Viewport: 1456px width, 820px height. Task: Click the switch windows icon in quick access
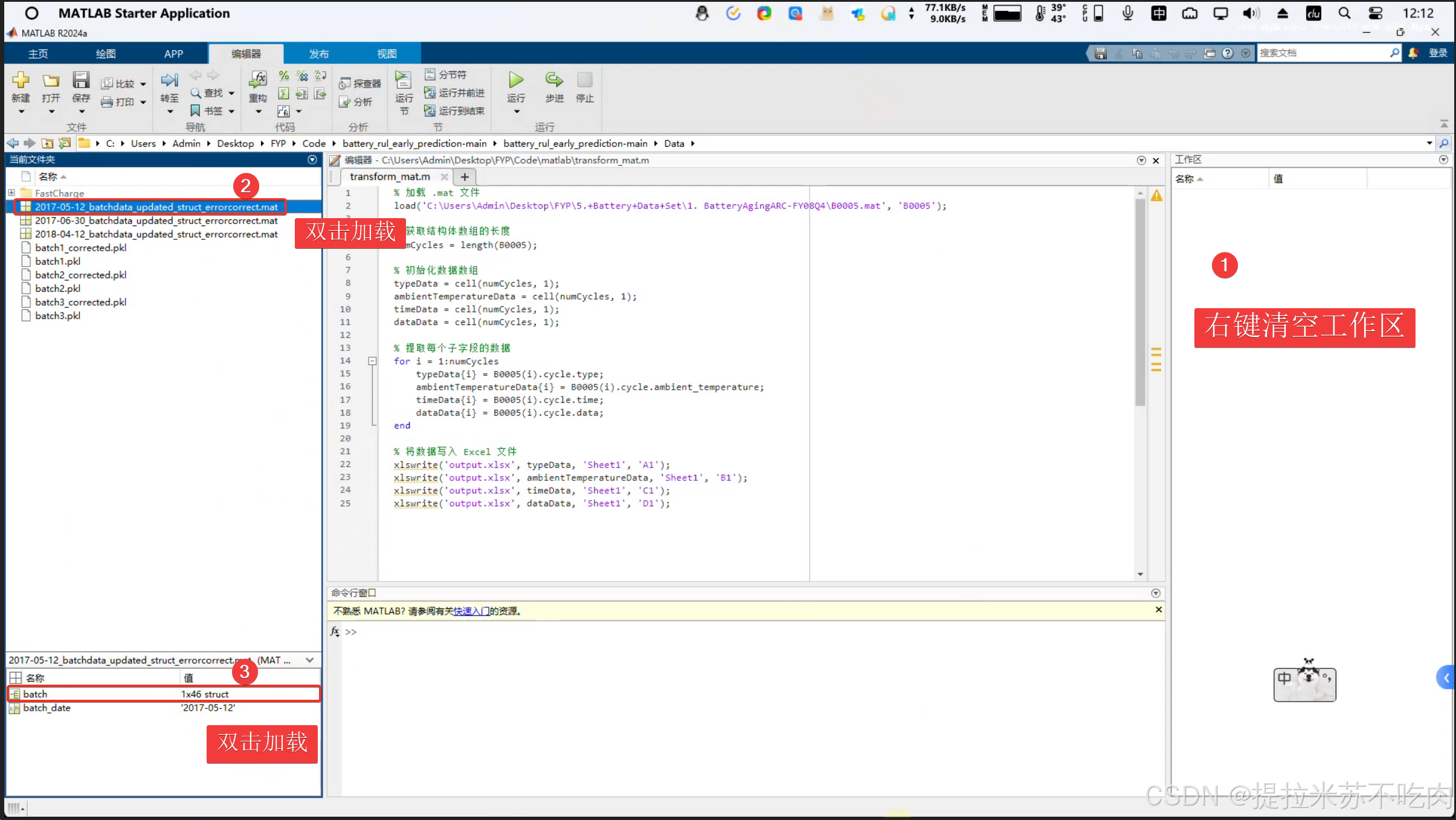pyautogui.click(x=1209, y=53)
